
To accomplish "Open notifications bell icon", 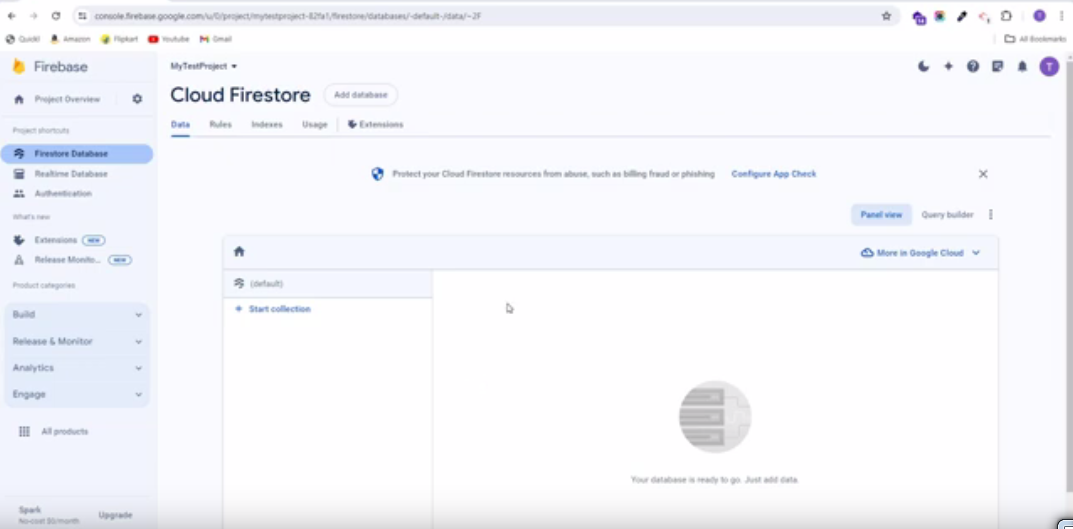I will pos(1022,66).
